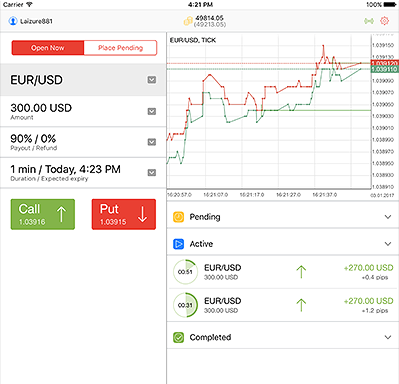Tap the 00:51 countdown timer circle
Viewport: 399px width, 384px height.
pos(185,272)
